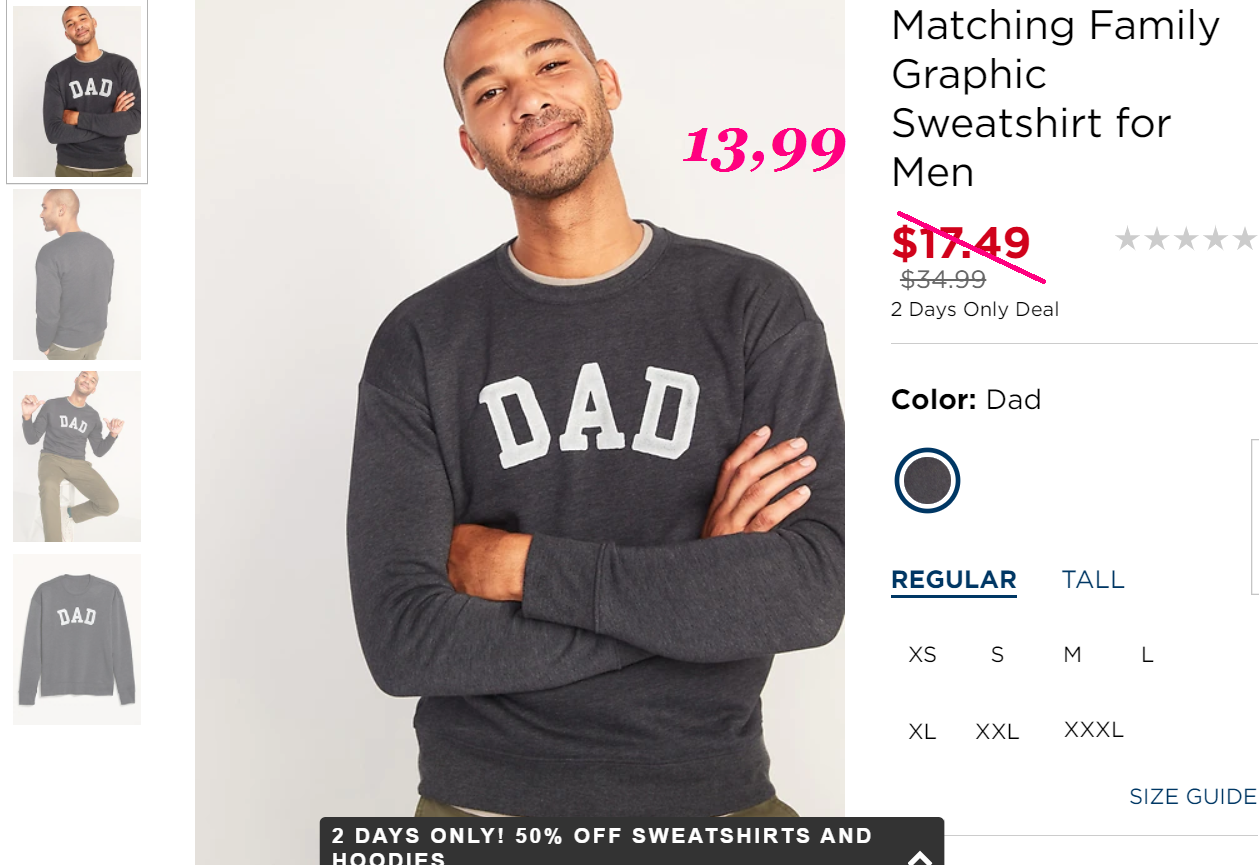Choose size S
Viewport: 1259px width, 865px height.
997,655
